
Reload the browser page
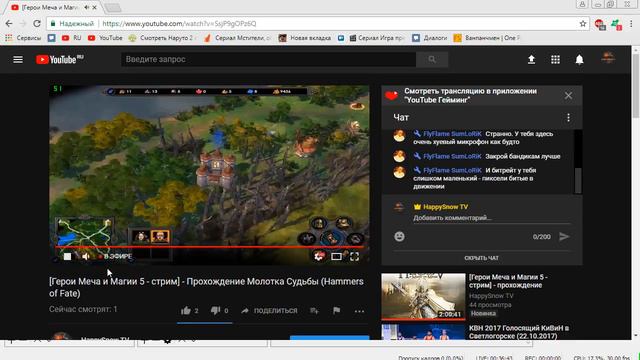37,24
